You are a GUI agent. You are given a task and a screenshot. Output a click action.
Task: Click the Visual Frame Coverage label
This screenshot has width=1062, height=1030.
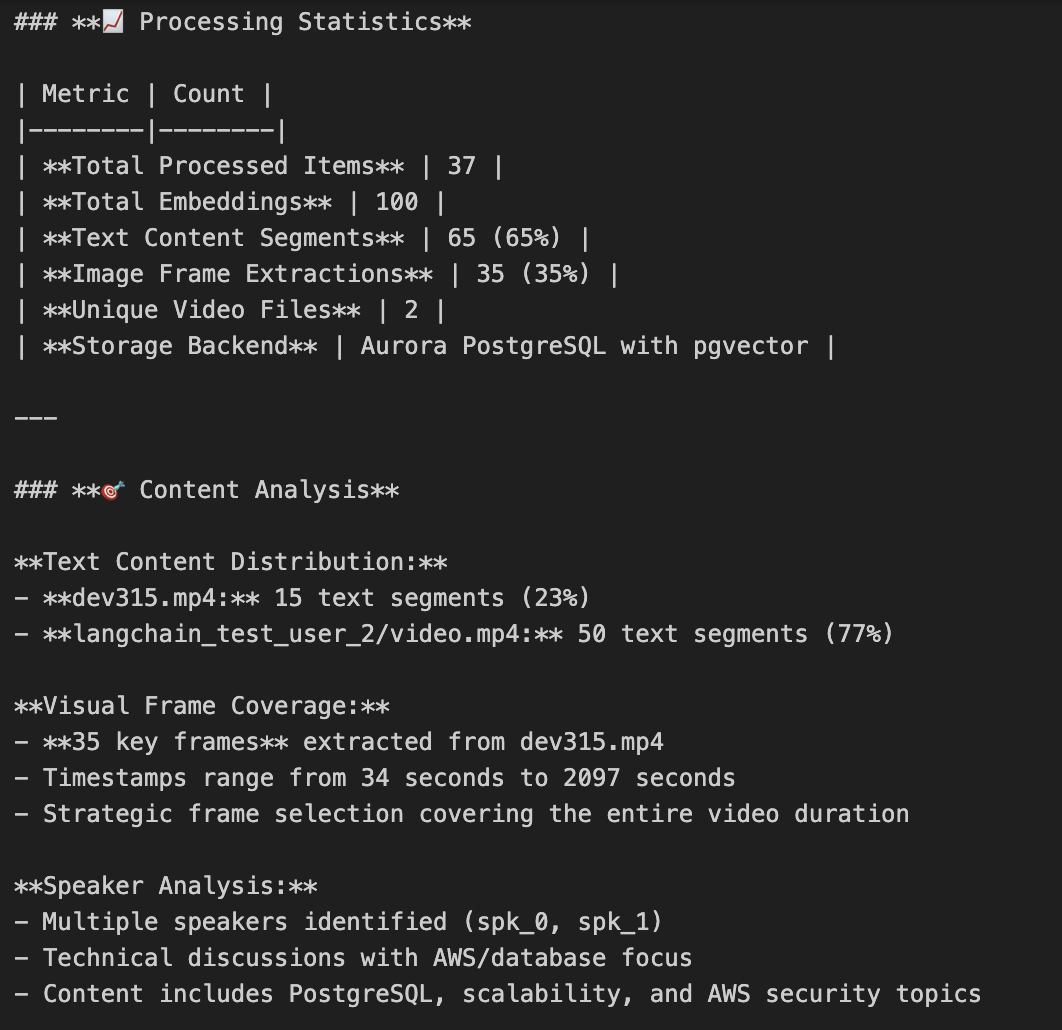tap(202, 706)
